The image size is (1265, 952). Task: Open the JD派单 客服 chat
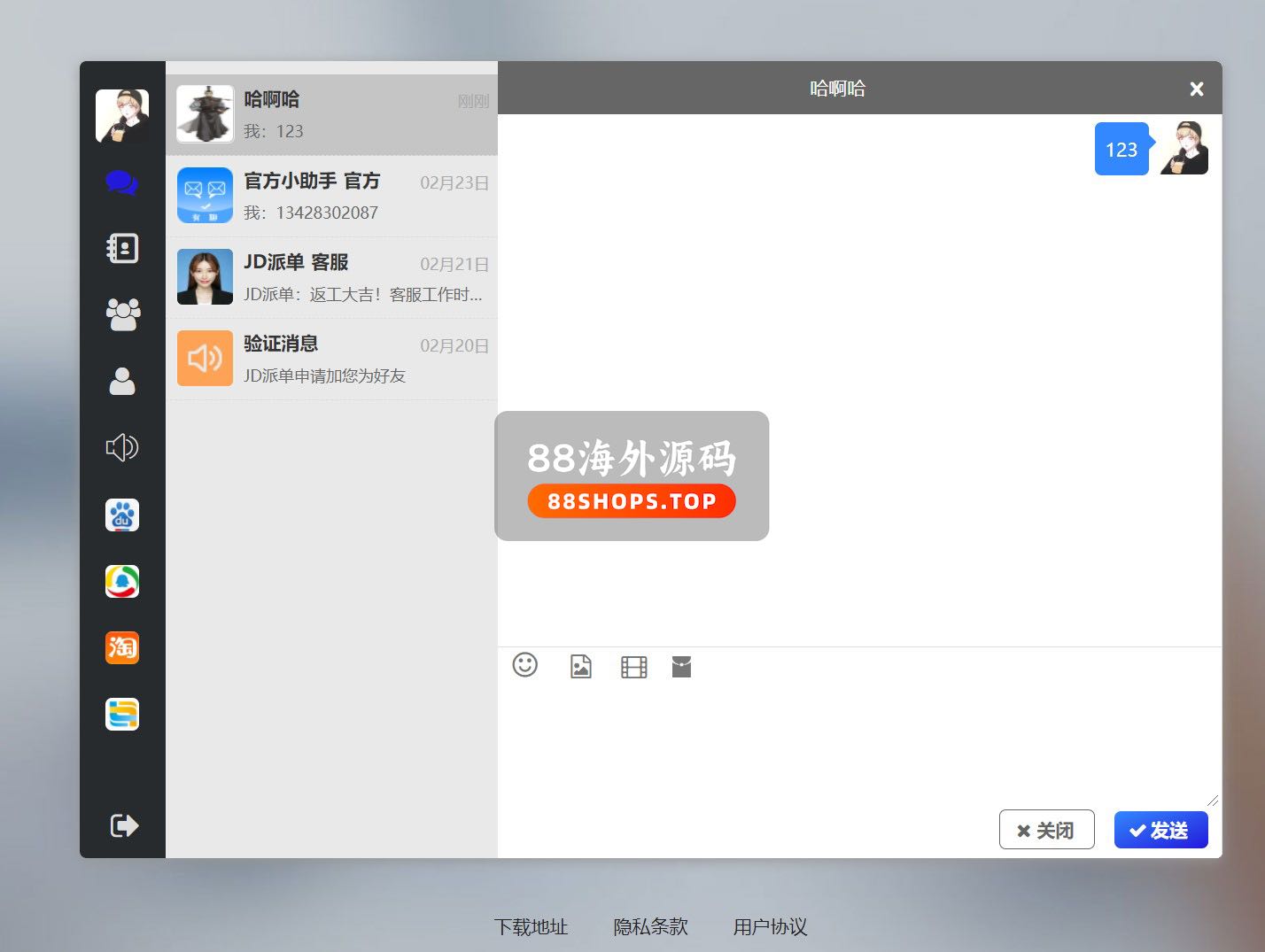331,278
